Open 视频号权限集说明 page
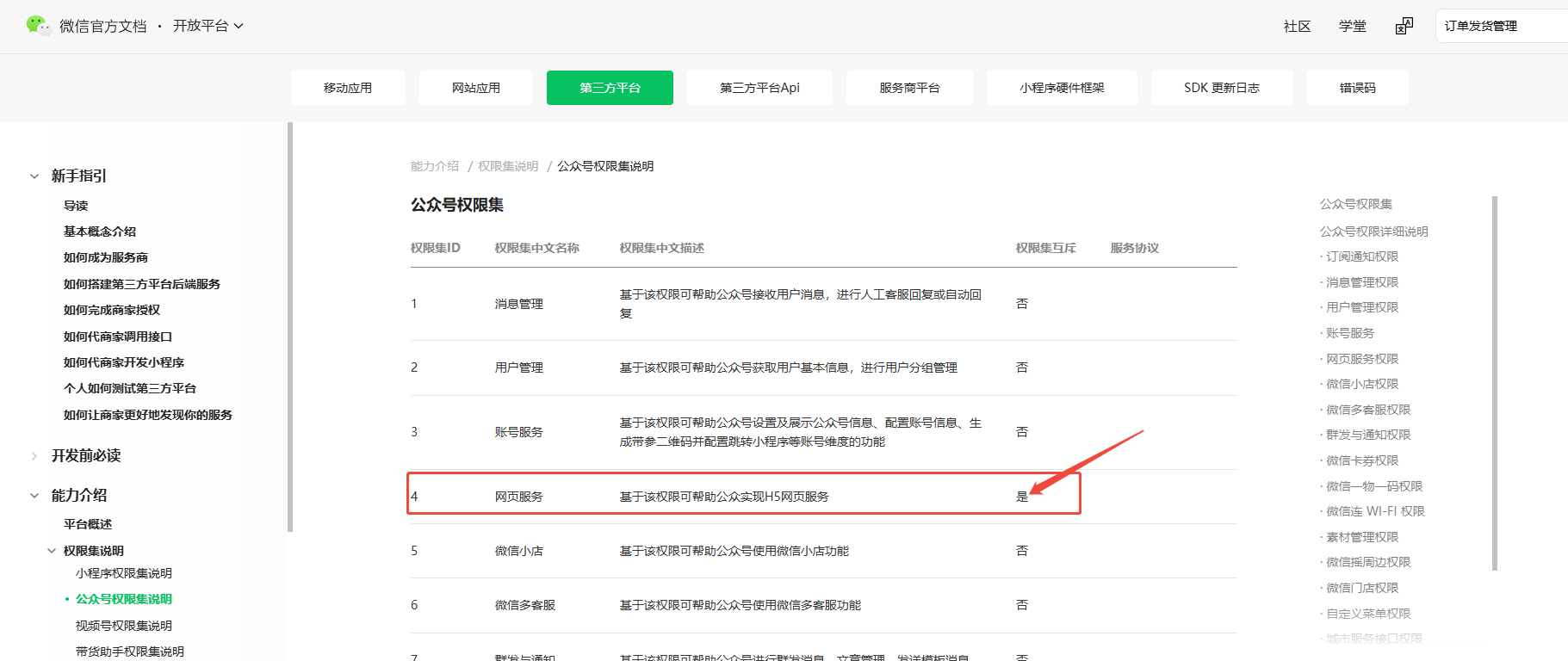Viewport: 1568px width, 661px height. (124, 626)
